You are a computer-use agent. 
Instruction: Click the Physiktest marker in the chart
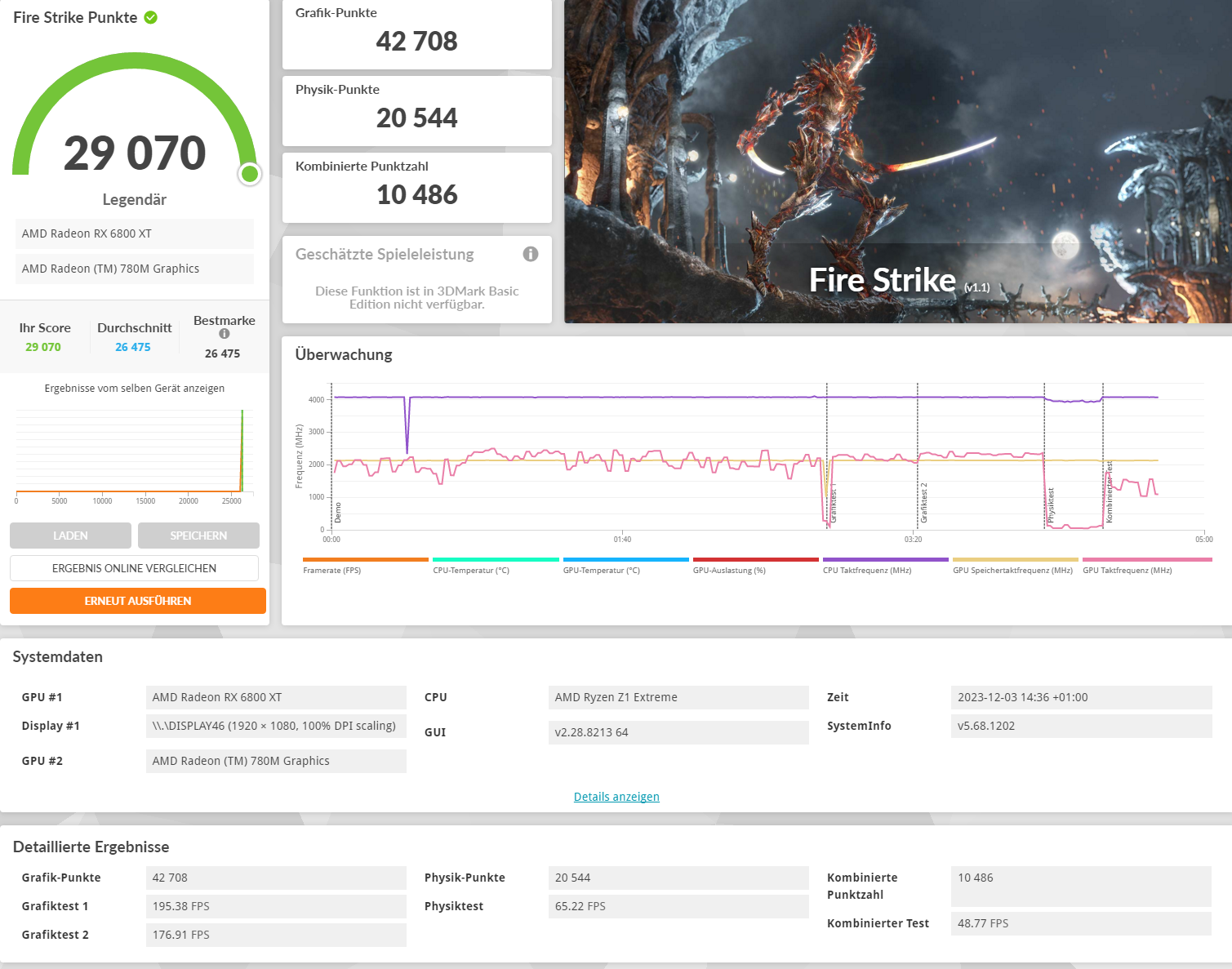click(1051, 505)
